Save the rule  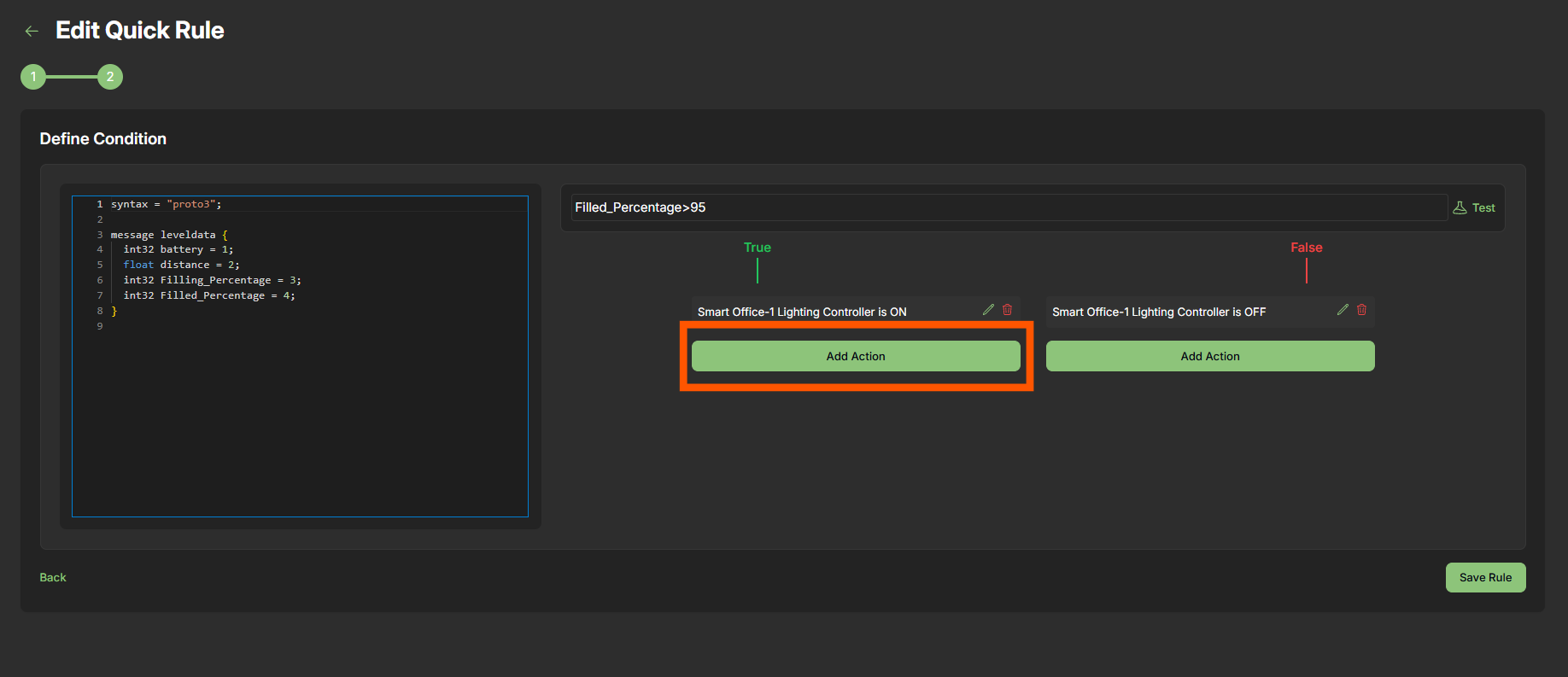click(1485, 577)
